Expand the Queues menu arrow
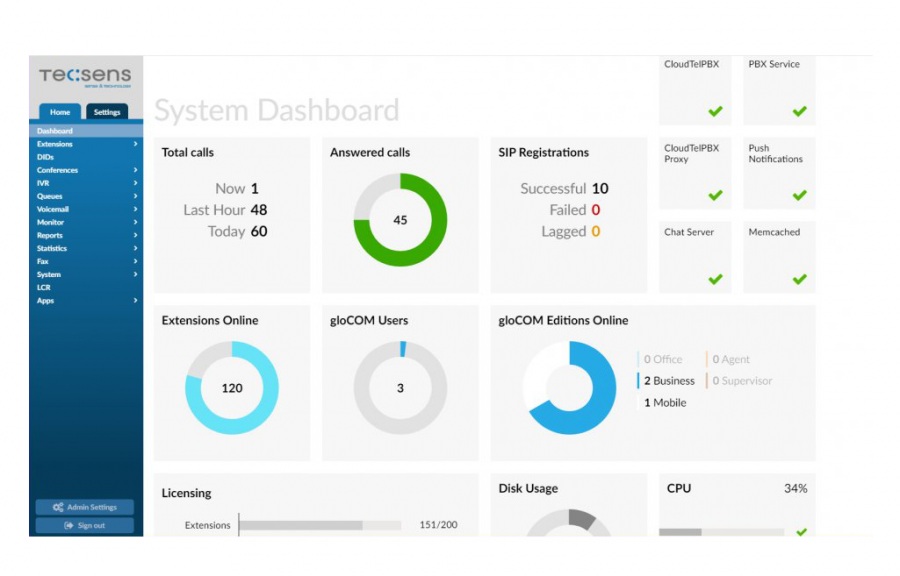 click(x=135, y=196)
